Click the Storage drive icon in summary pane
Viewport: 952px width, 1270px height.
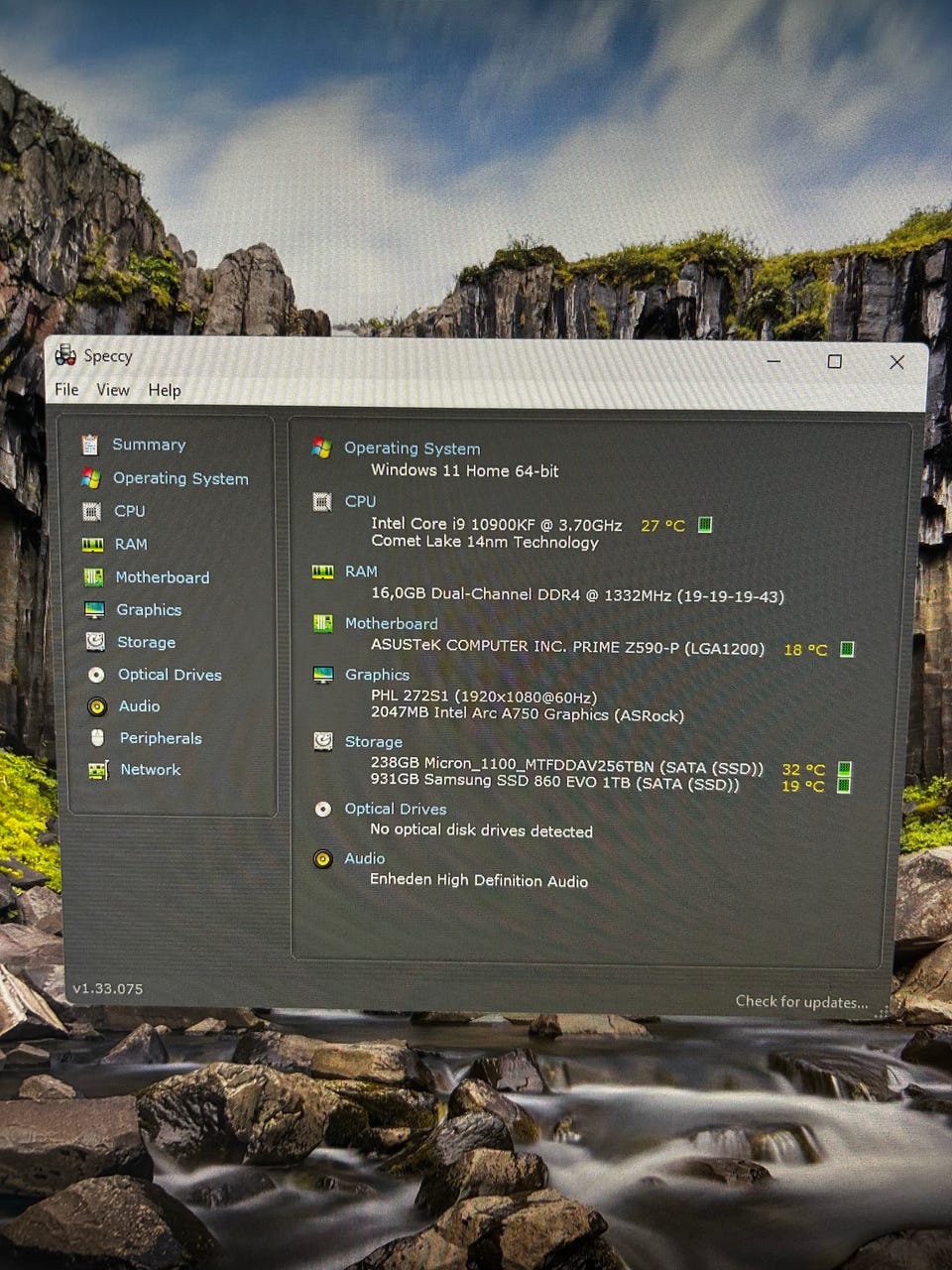(323, 741)
